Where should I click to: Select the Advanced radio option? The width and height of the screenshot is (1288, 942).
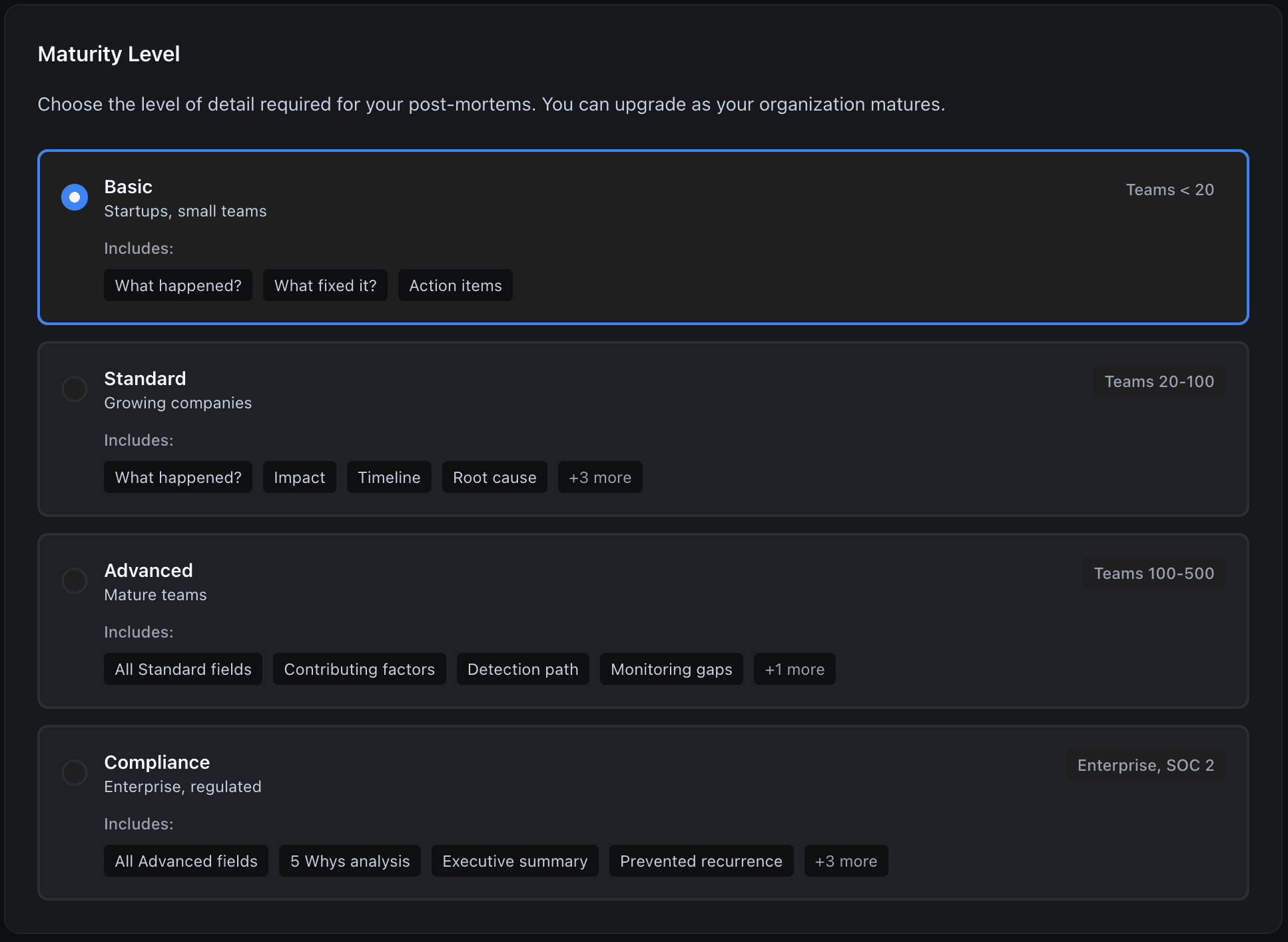(x=75, y=581)
